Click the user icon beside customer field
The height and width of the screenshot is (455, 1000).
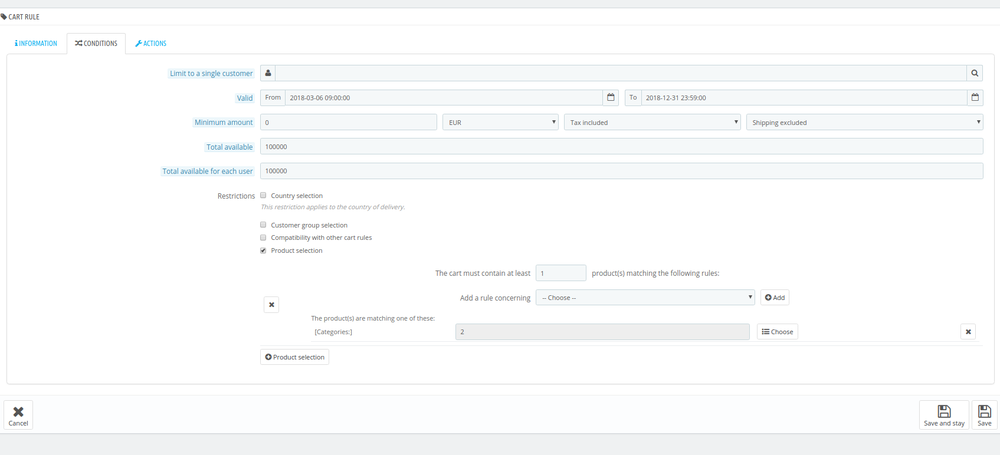[268, 73]
